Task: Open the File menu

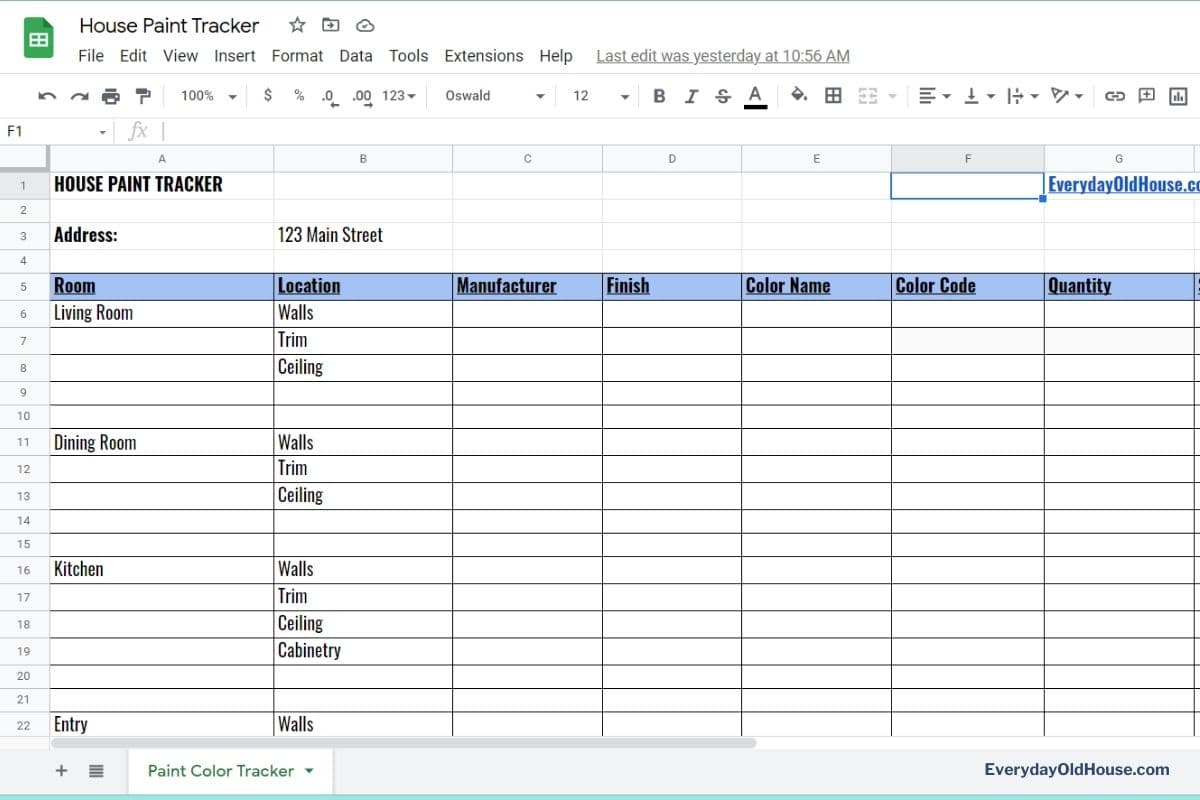Action: pos(91,56)
